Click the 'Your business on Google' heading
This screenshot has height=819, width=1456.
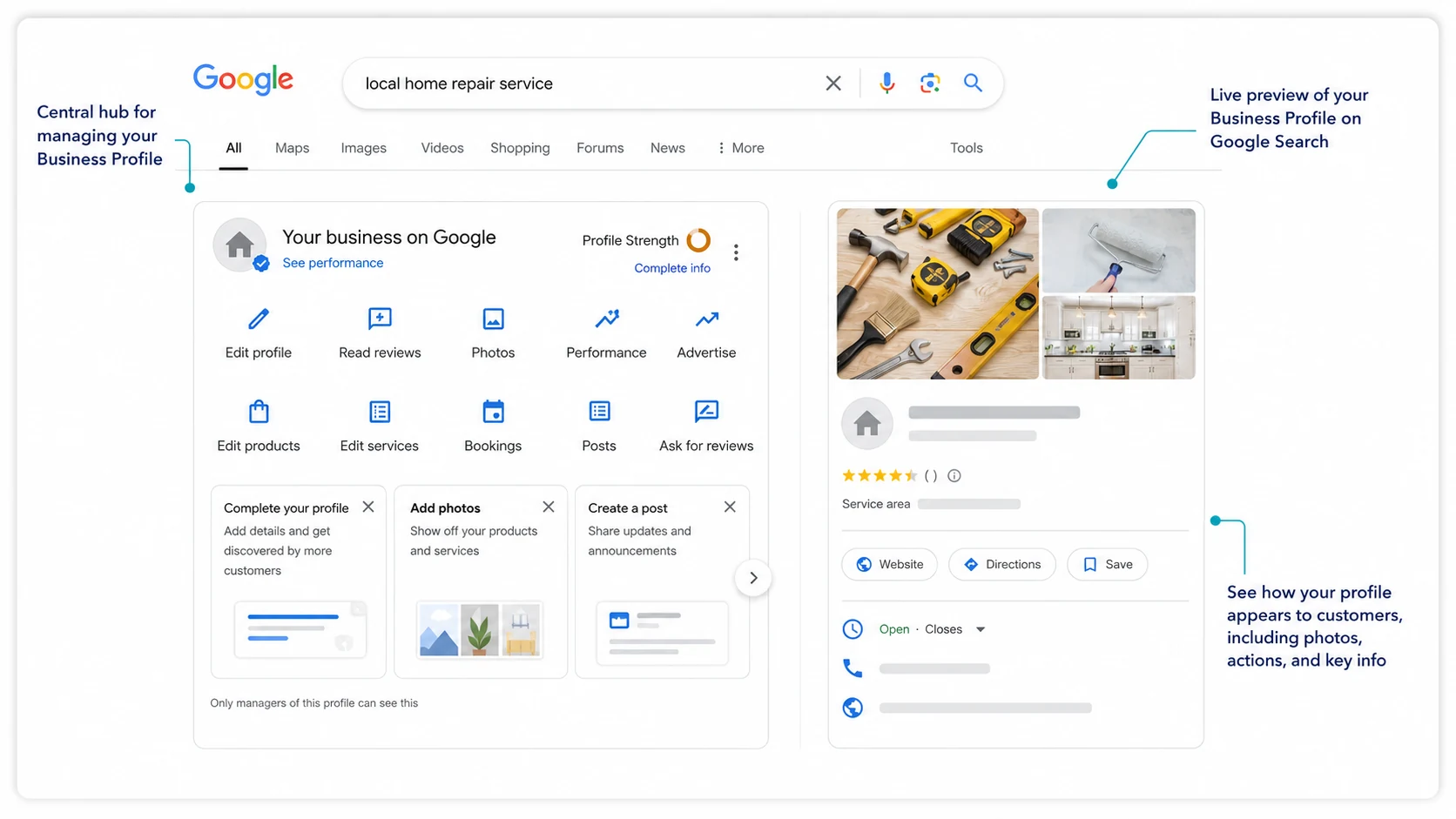389,237
